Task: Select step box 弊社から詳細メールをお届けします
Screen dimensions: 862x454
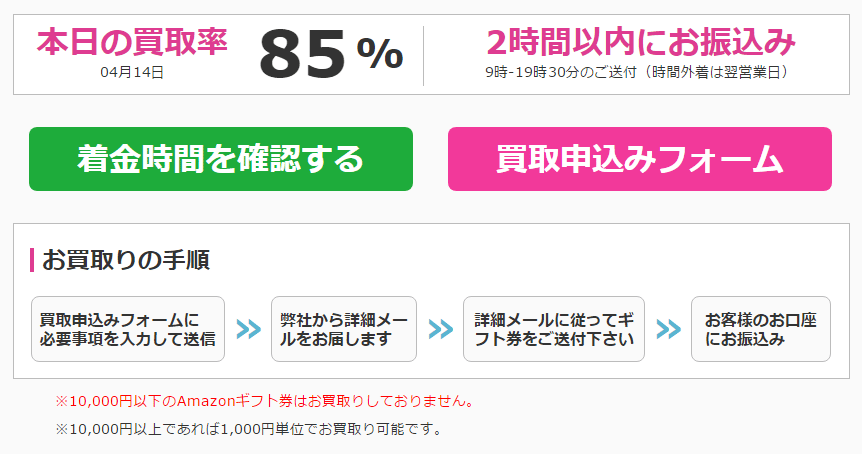Action: point(344,329)
